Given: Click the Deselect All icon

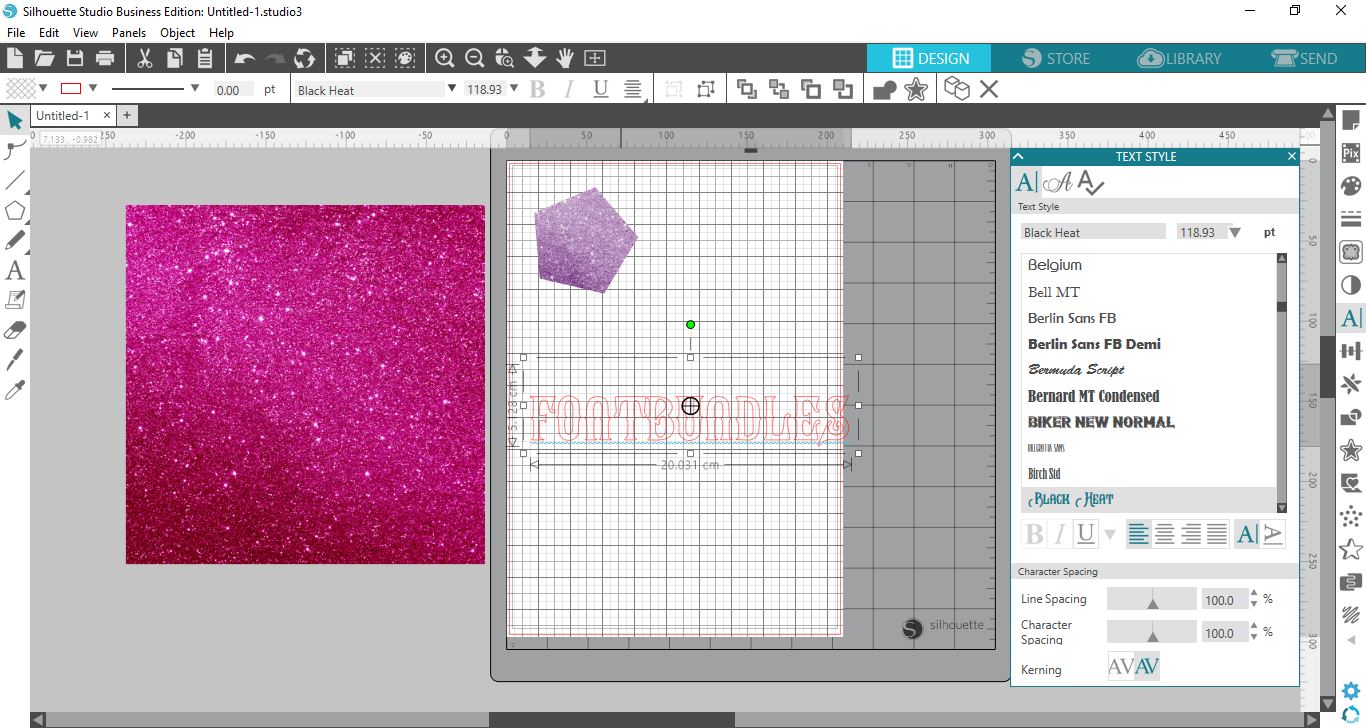Looking at the screenshot, I should [x=375, y=58].
